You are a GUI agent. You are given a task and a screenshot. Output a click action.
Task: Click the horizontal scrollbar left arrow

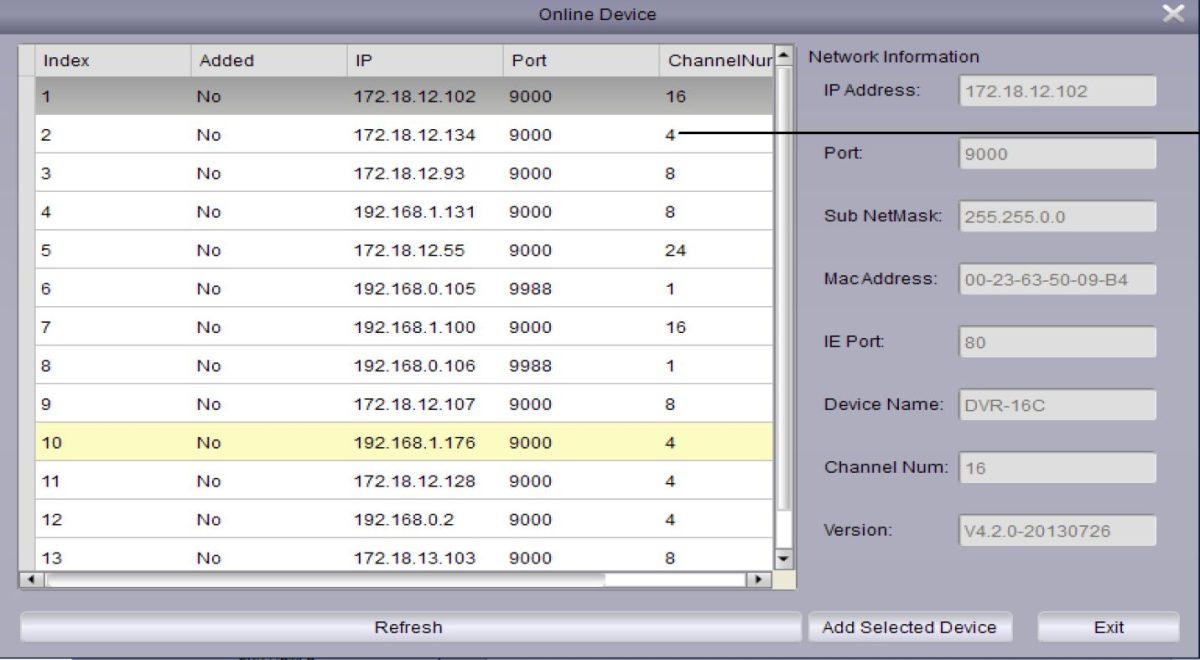[x=30, y=580]
